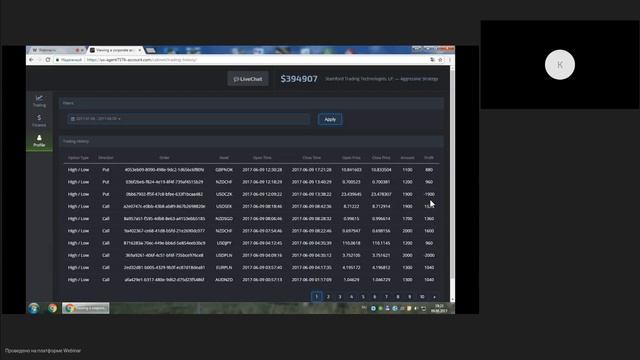Go to pagination page 5
The image size is (640, 360).
(x=363, y=297)
